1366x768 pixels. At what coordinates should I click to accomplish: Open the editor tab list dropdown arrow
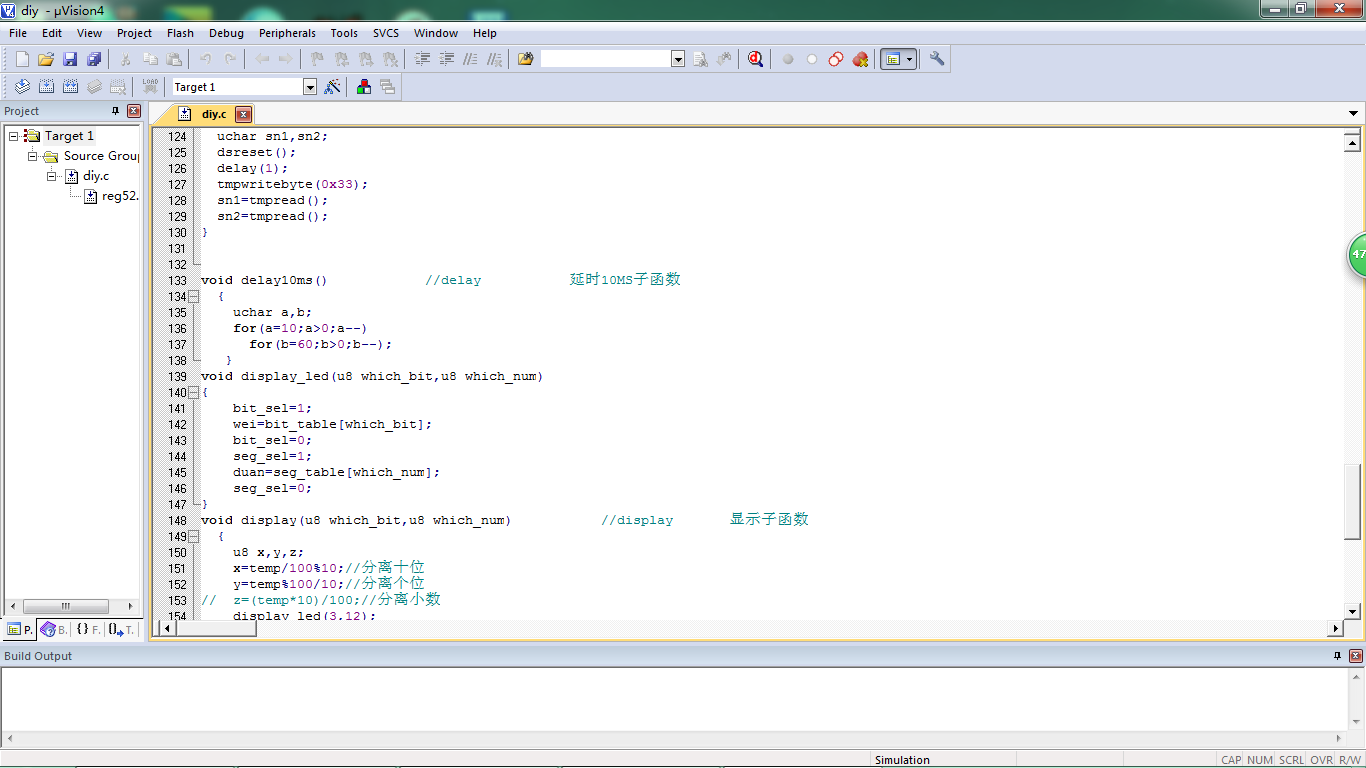click(1354, 114)
